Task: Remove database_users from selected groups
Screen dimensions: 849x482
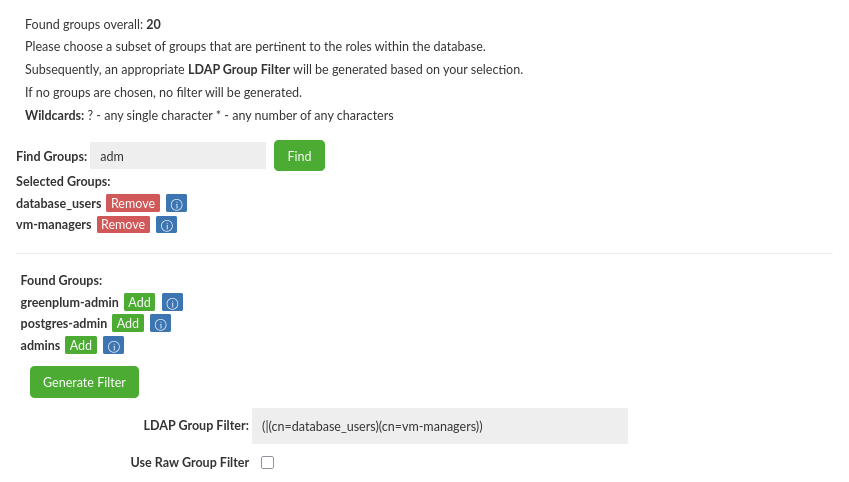Action: point(133,203)
